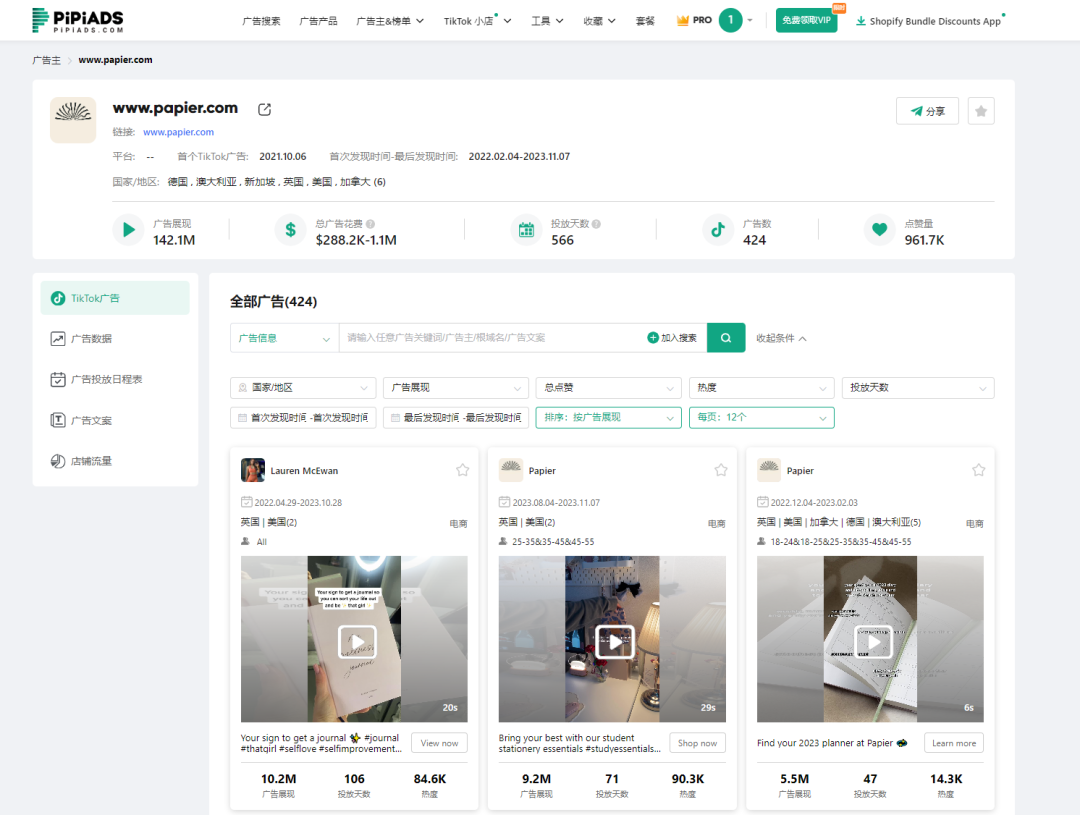
Task: Click the dollar sign spend icon
Action: [290, 230]
